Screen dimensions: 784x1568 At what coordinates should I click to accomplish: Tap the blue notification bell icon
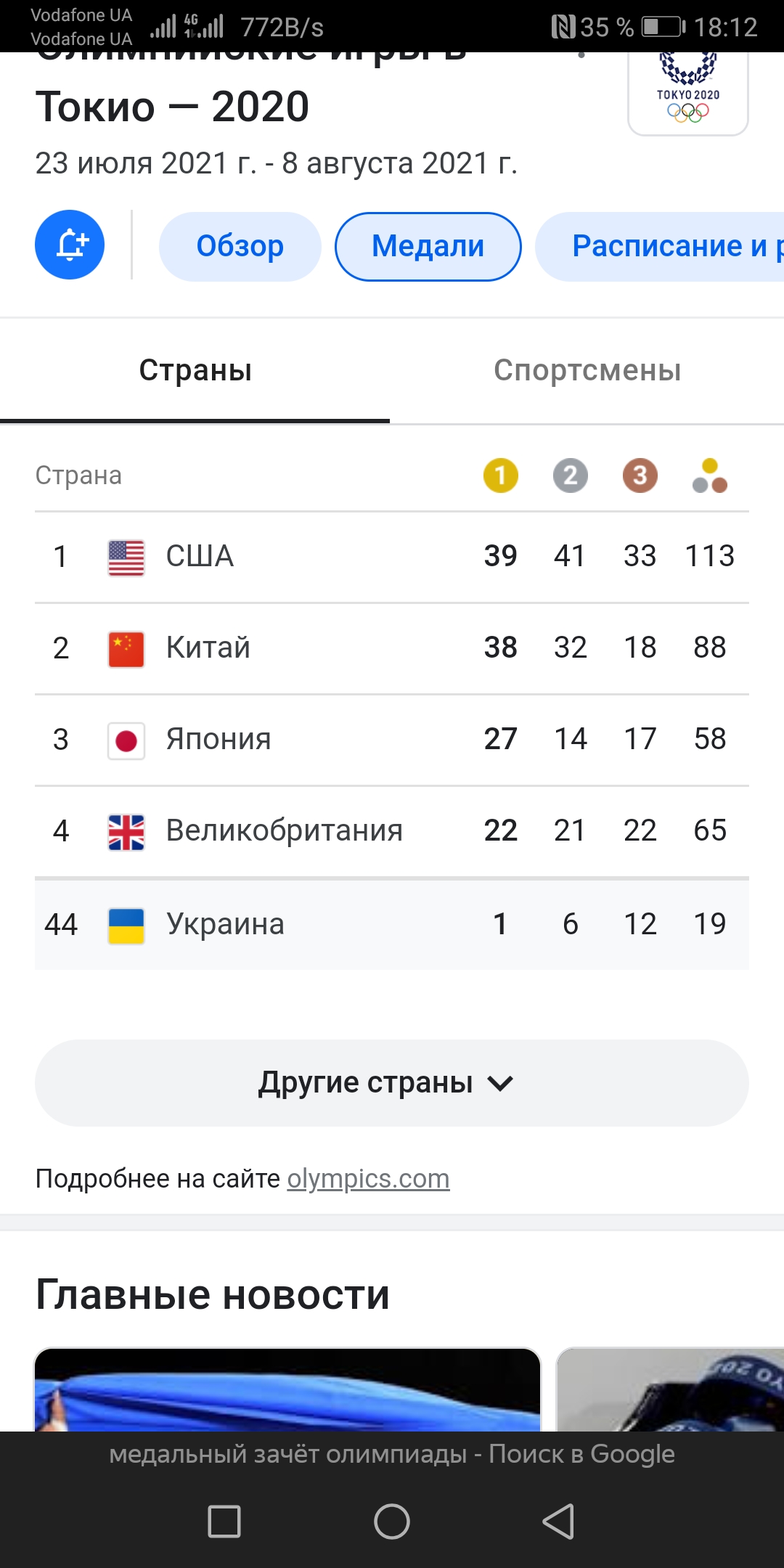(70, 245)
